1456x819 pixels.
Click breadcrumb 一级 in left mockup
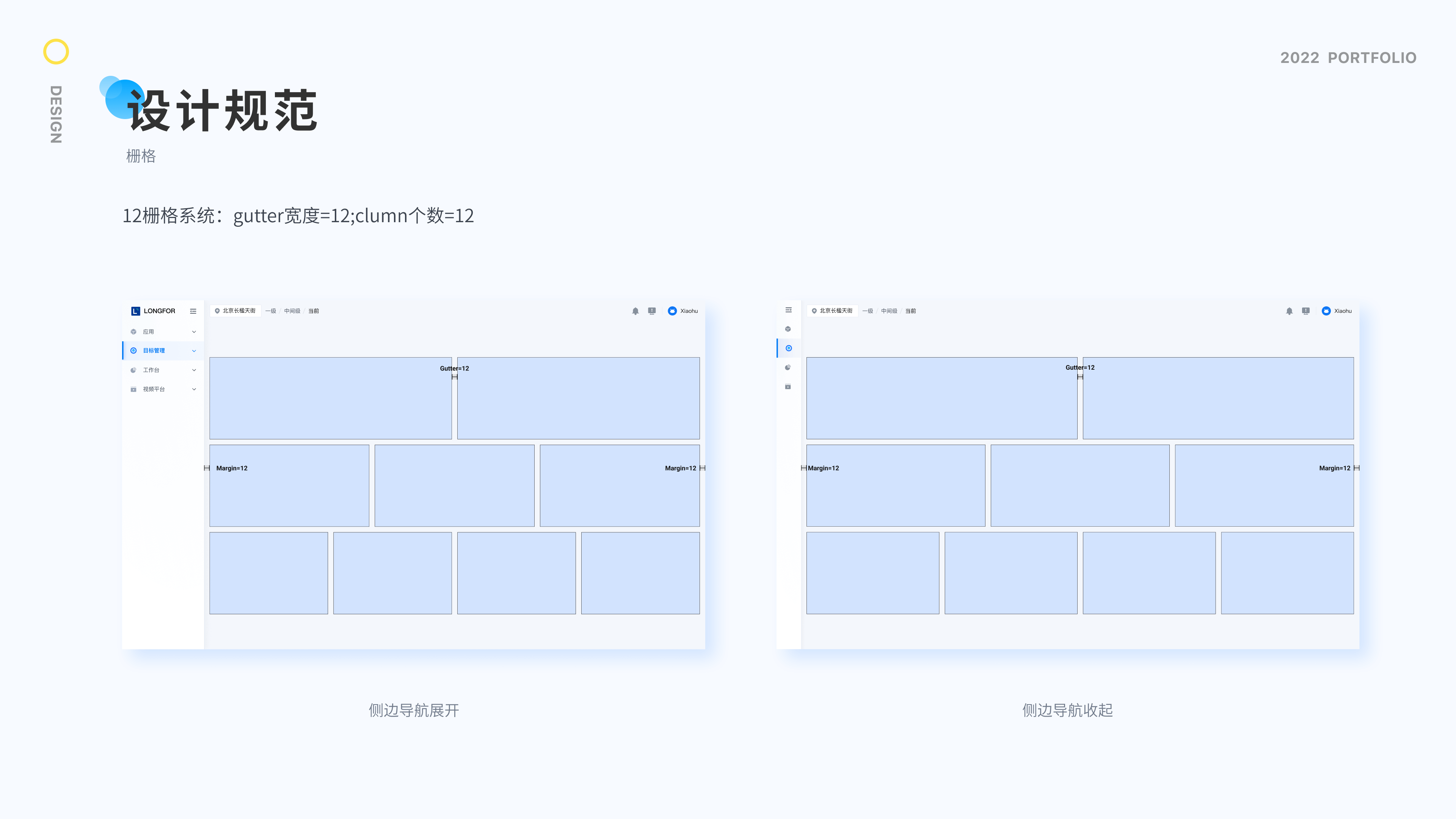coord(271,311)
